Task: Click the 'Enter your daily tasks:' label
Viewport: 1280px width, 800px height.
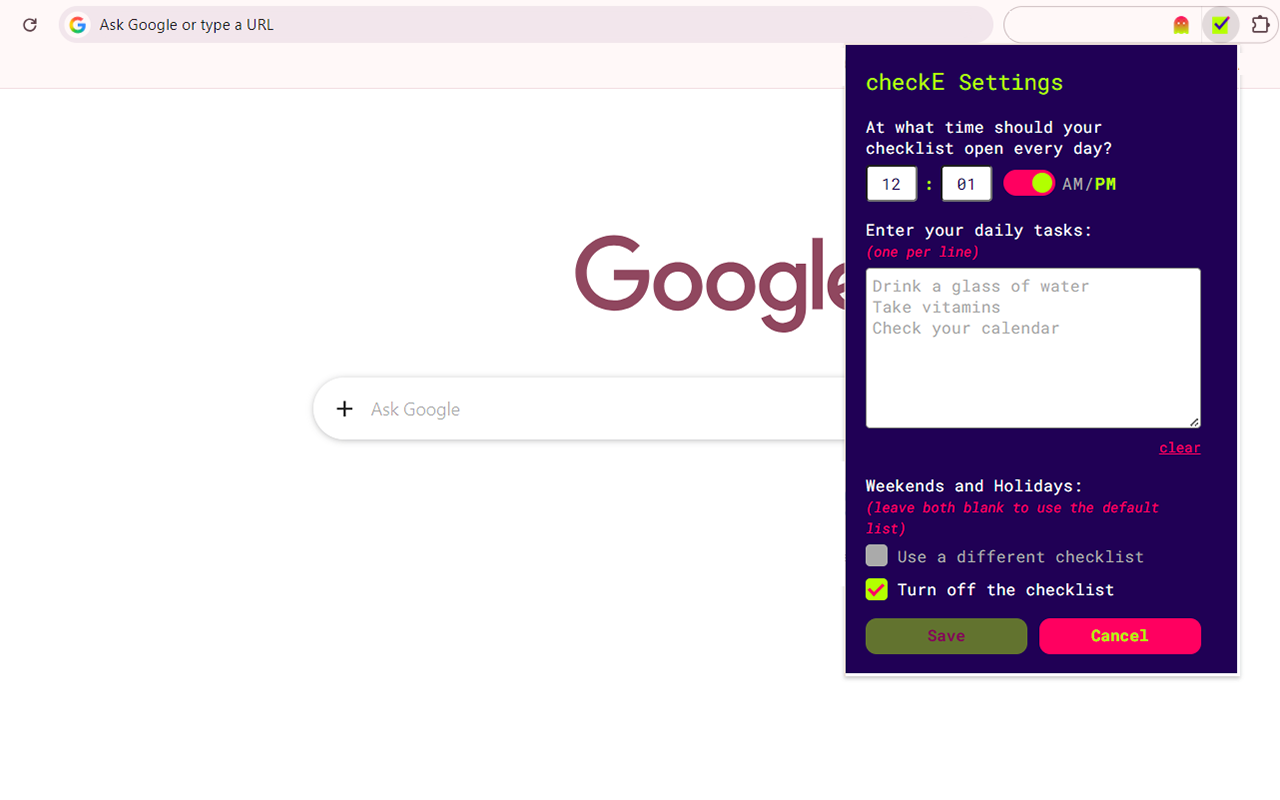Action: tap(979, 230)
